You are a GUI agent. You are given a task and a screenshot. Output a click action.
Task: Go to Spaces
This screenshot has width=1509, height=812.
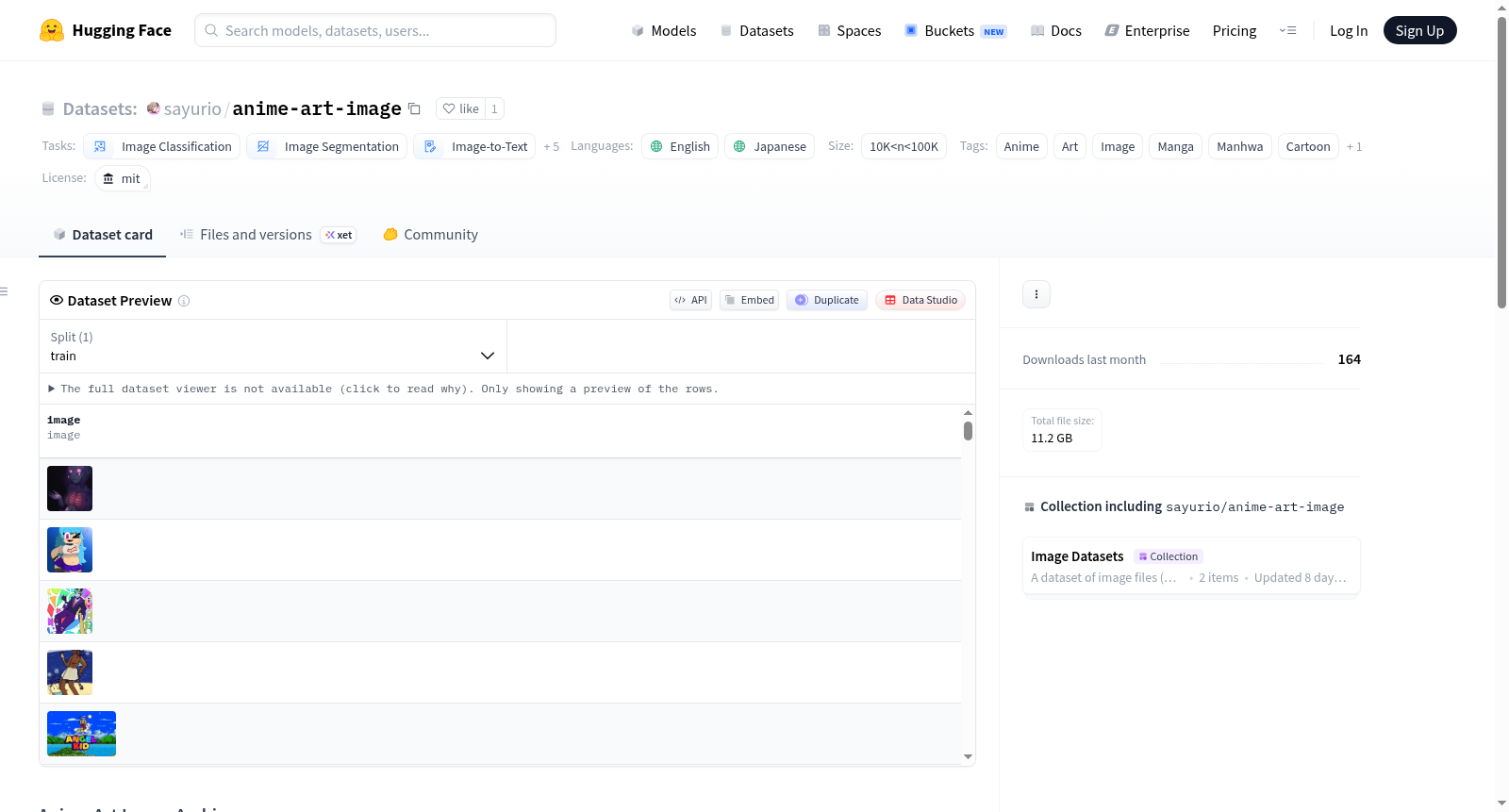(x=849, y=30)
